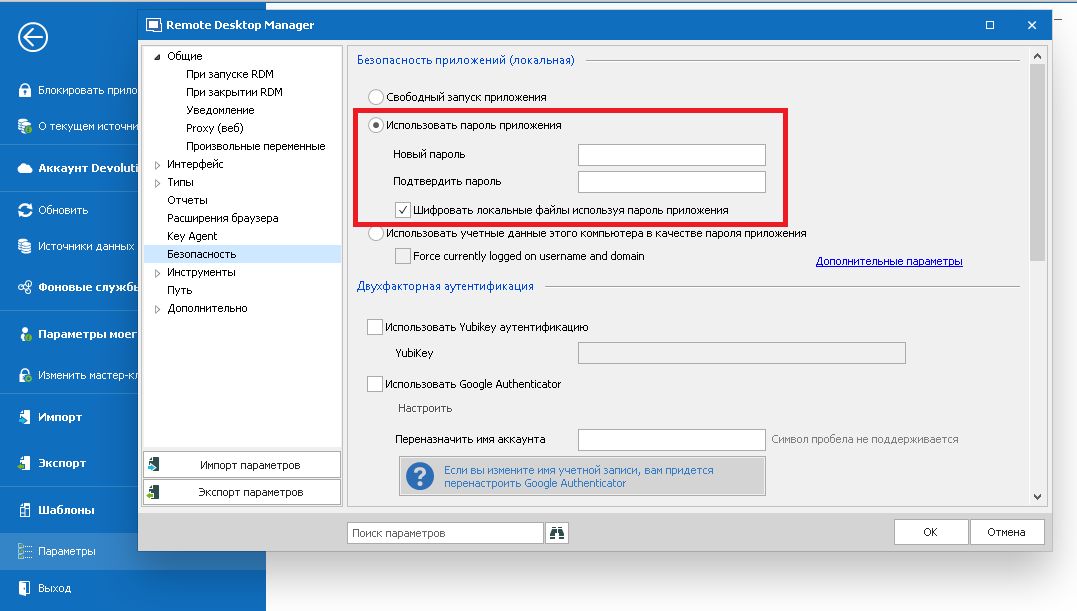Click the scrollbar down arrow

[x=1037, y=496]
